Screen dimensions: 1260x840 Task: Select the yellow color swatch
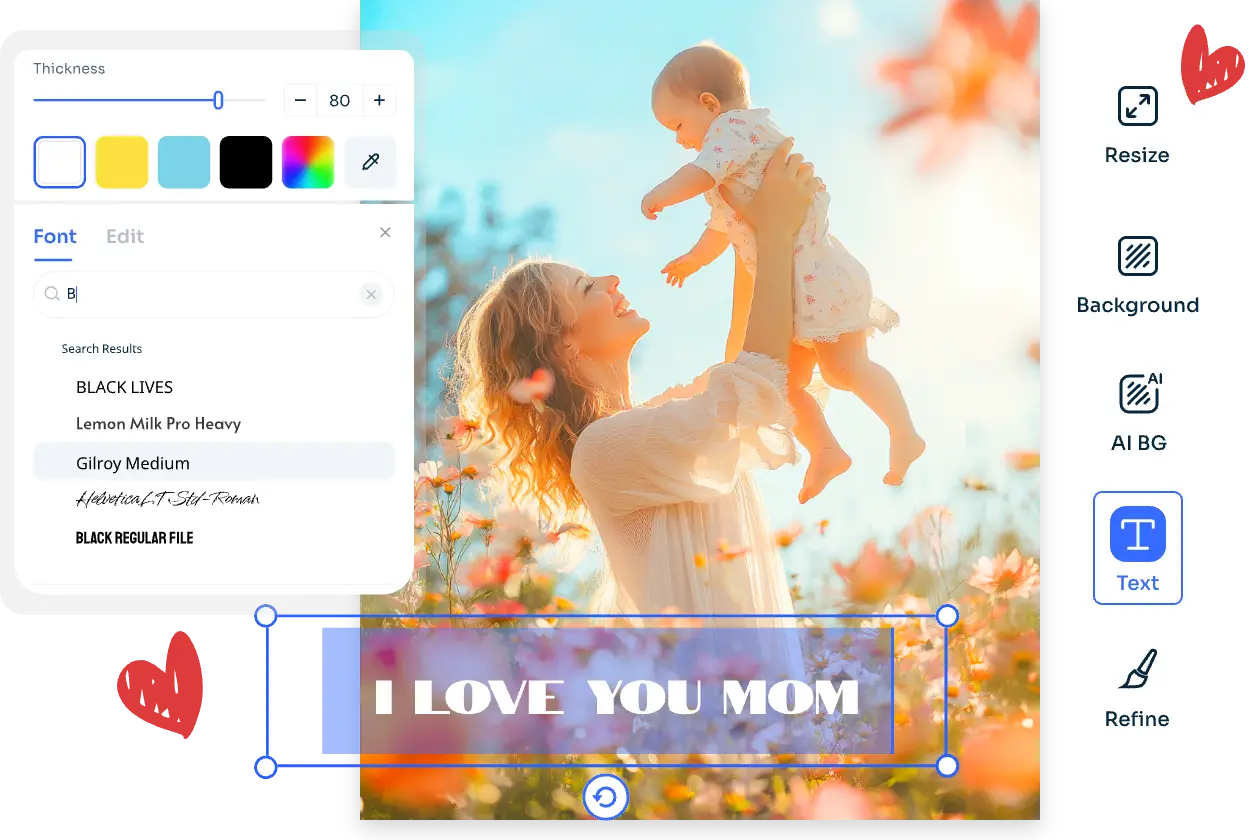click(x=122, y=162)
